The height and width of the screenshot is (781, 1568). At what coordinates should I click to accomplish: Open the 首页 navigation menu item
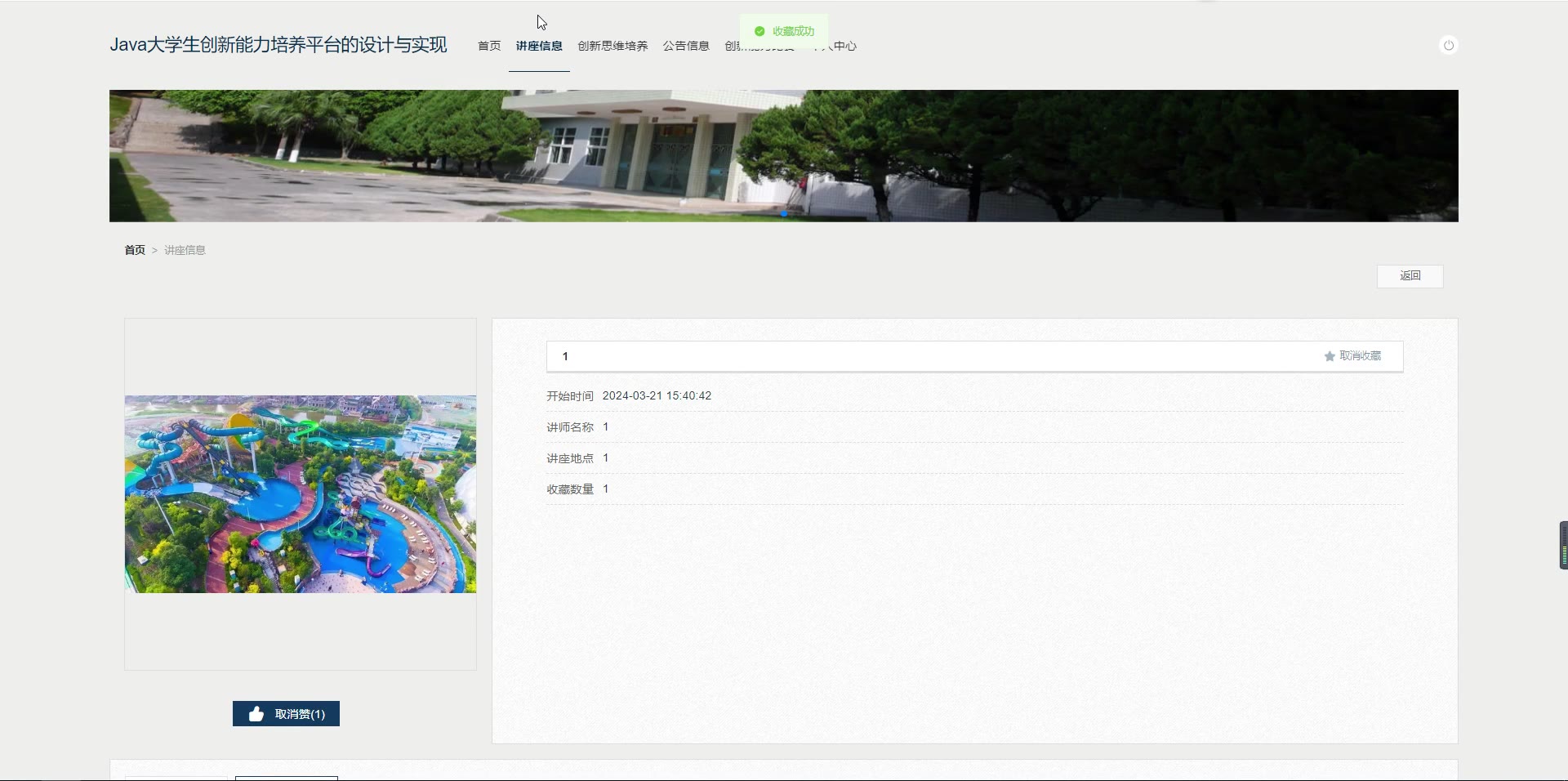pos(489,46)
